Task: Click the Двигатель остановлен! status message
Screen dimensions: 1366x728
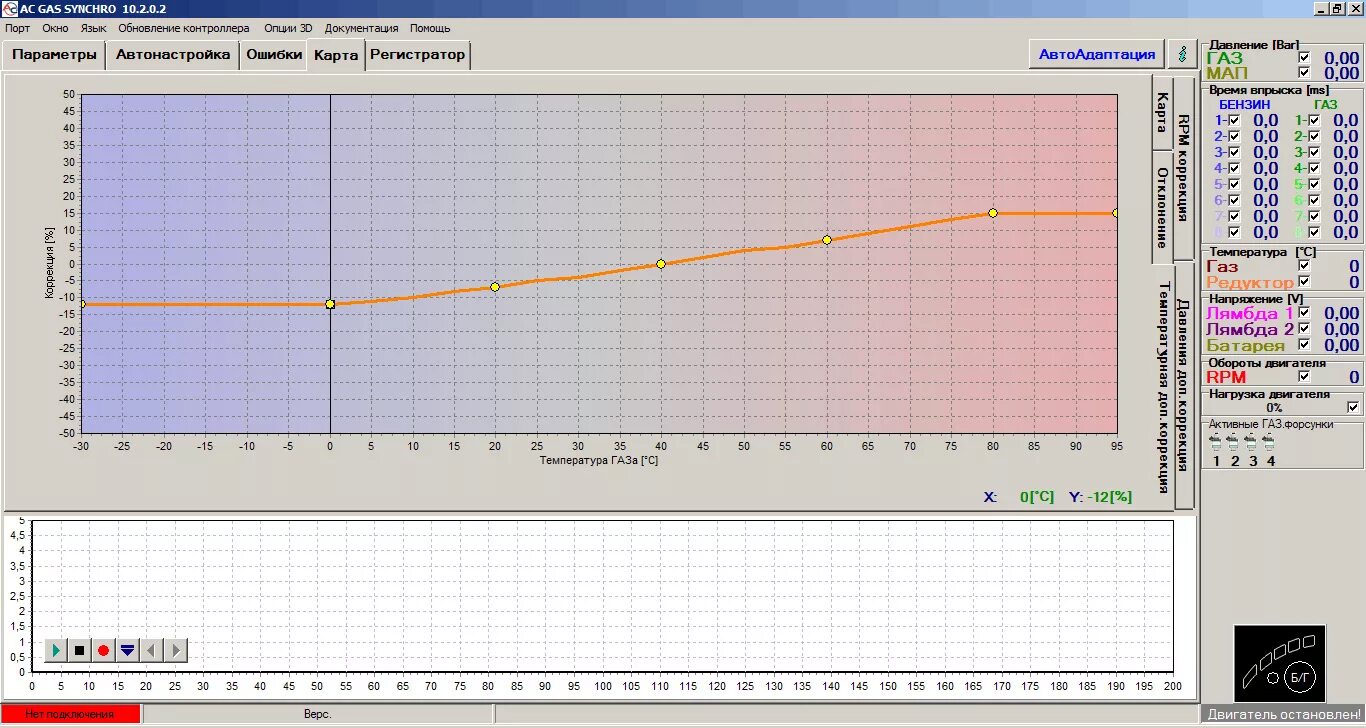Action: click(x=1283, y=714)
